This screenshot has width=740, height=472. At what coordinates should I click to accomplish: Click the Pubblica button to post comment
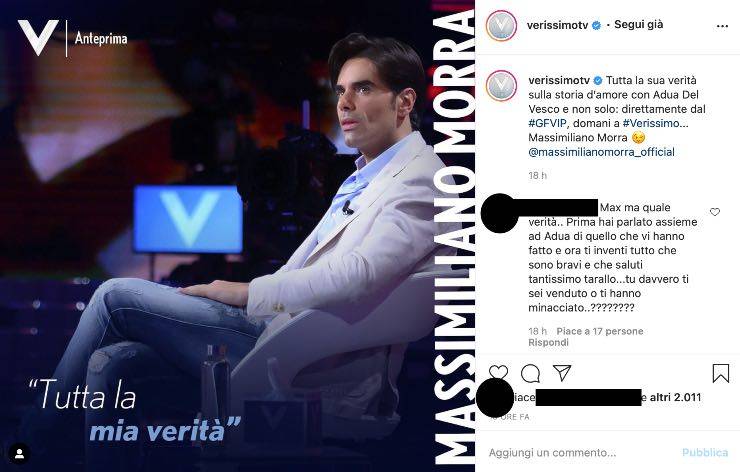(705, 453)
